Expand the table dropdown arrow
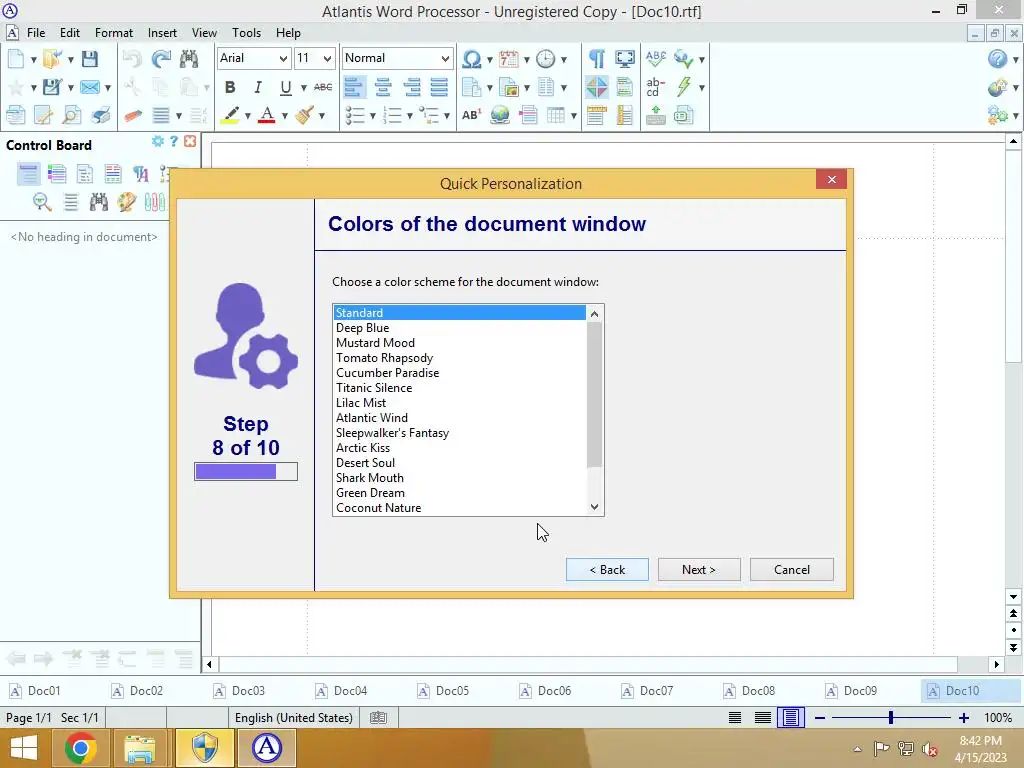 [573, 116]
